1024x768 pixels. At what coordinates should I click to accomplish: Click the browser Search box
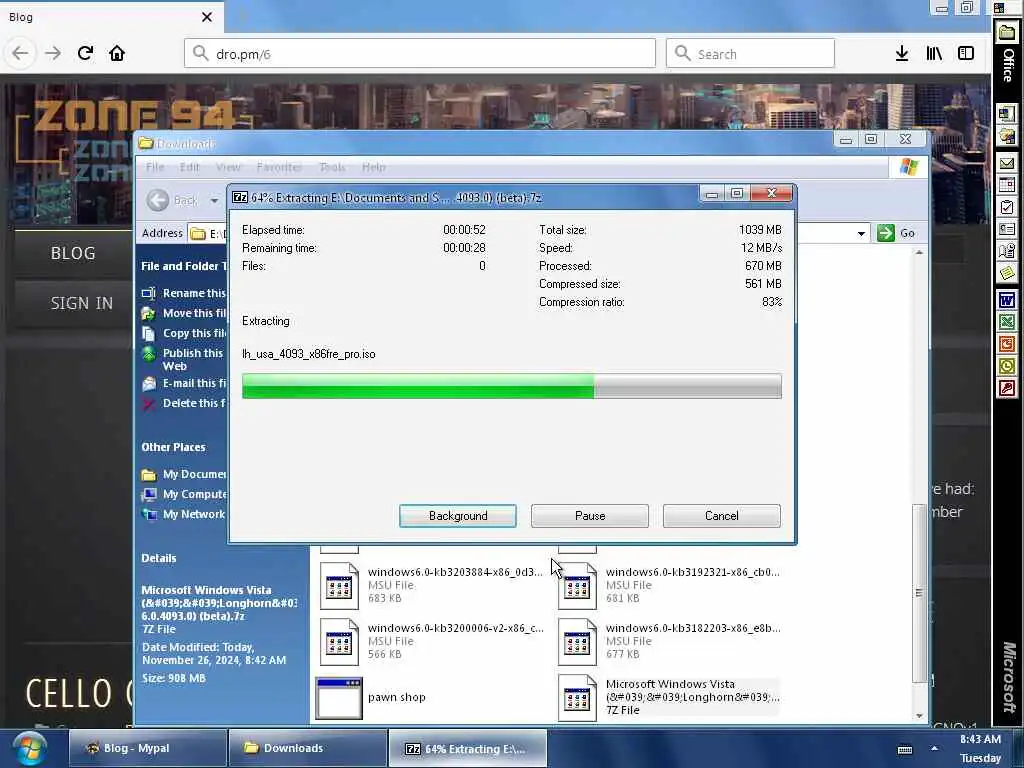coord(750,54)
